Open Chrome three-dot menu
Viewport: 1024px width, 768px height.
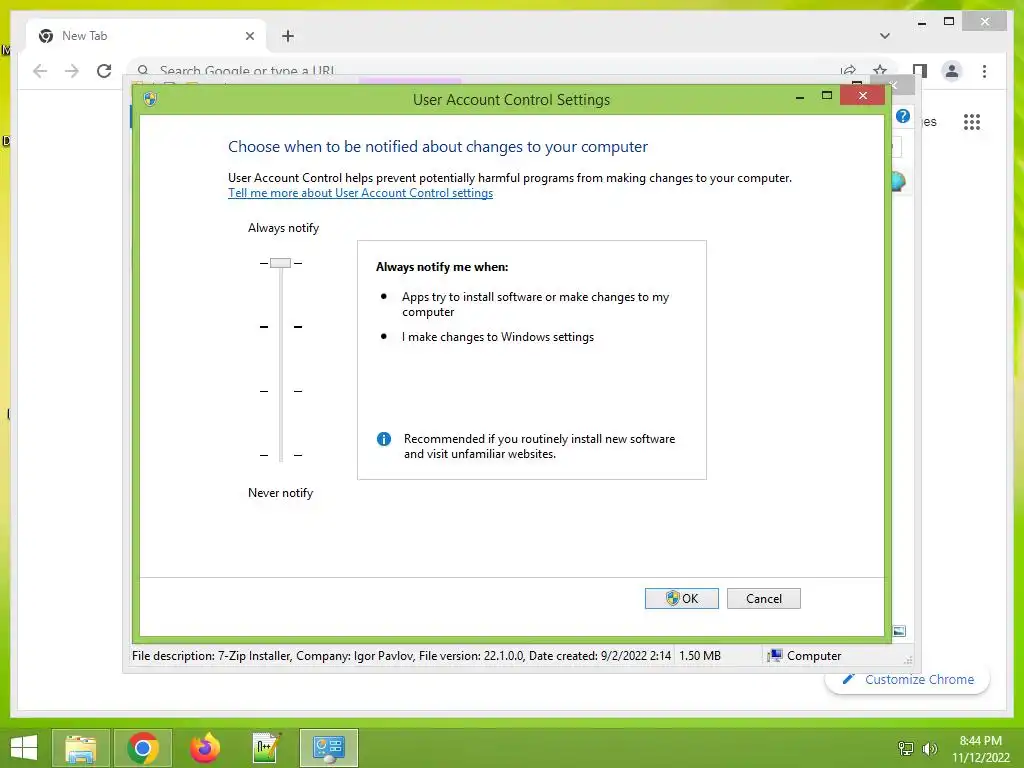[984, 71]
